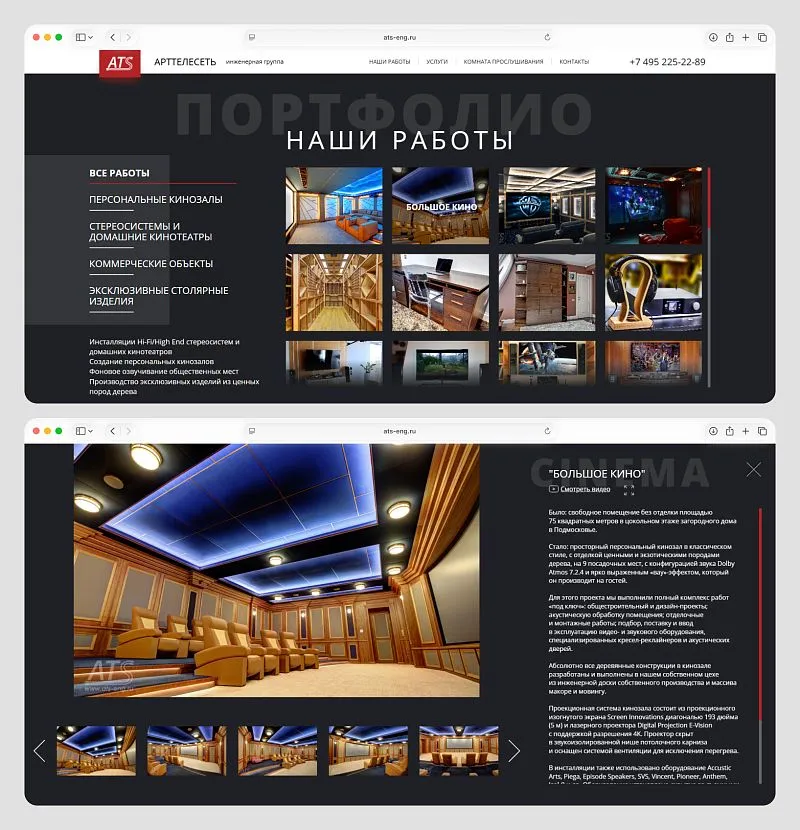This screenshot has width=800, height=830.
Task: Select fourth gallery thumbnail of cinema
Action: 368,751
